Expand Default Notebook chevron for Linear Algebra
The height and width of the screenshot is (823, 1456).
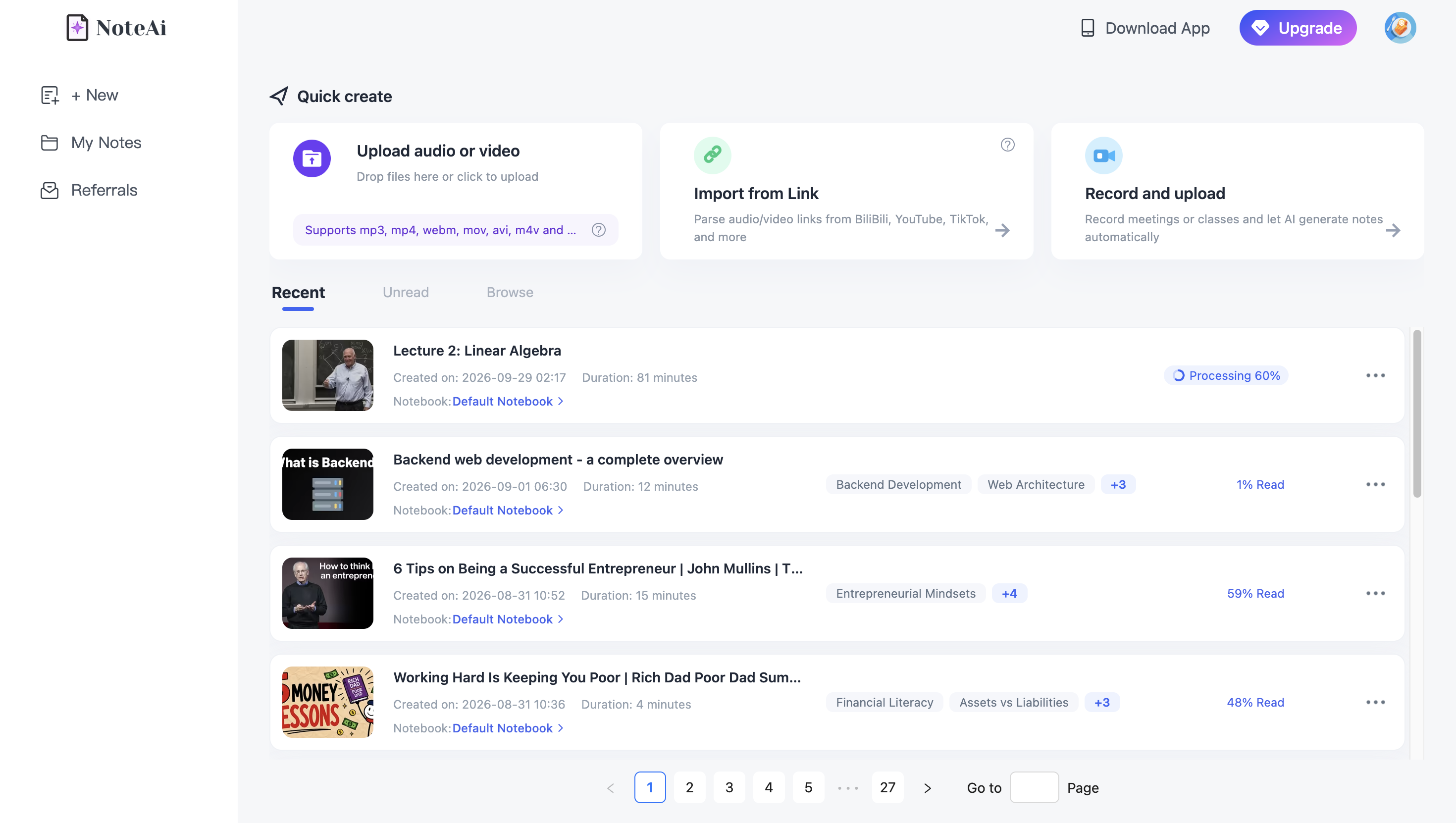point(561,401)
